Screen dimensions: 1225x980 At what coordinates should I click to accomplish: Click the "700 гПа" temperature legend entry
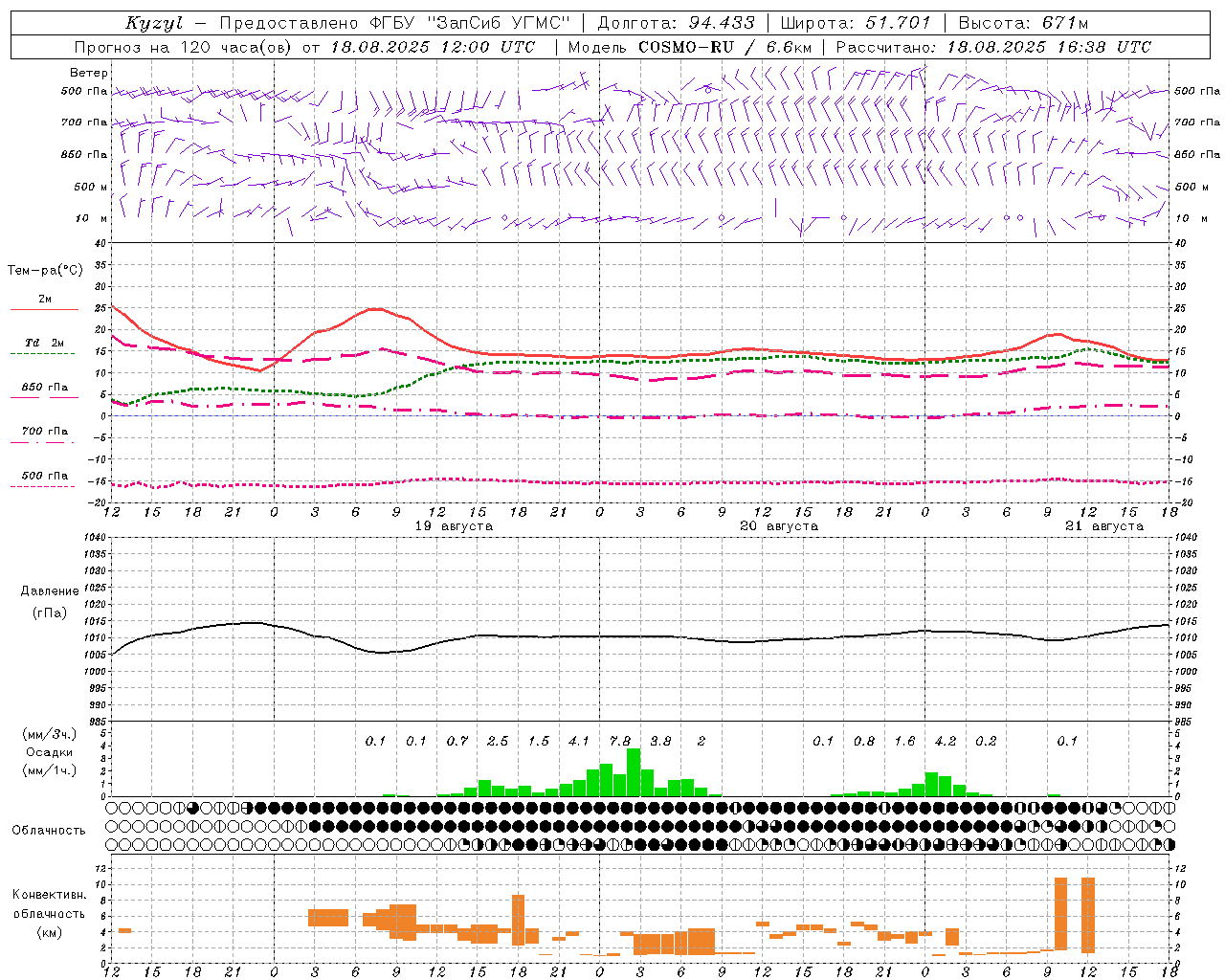44,432
